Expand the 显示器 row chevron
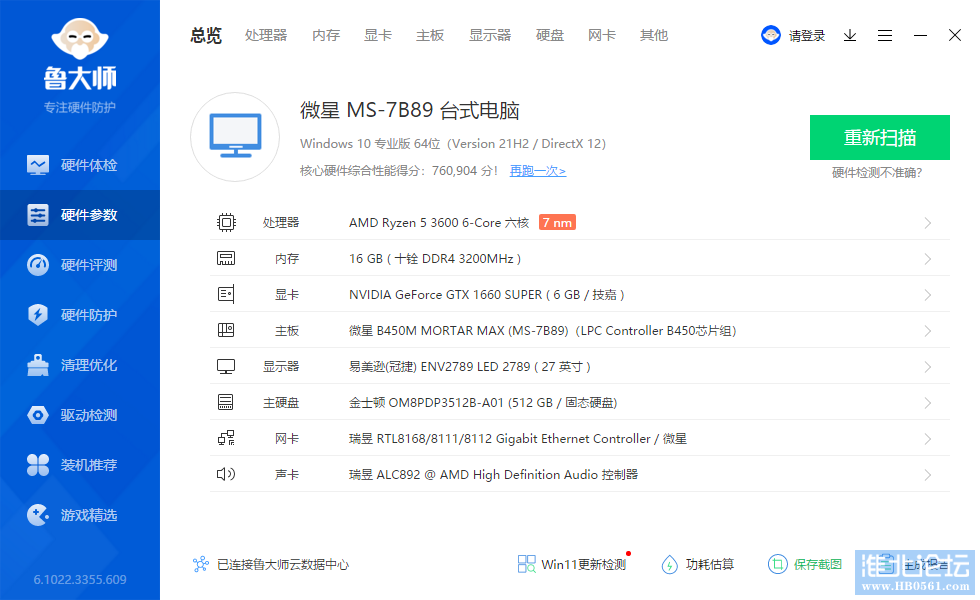 (x=928, y=367)
